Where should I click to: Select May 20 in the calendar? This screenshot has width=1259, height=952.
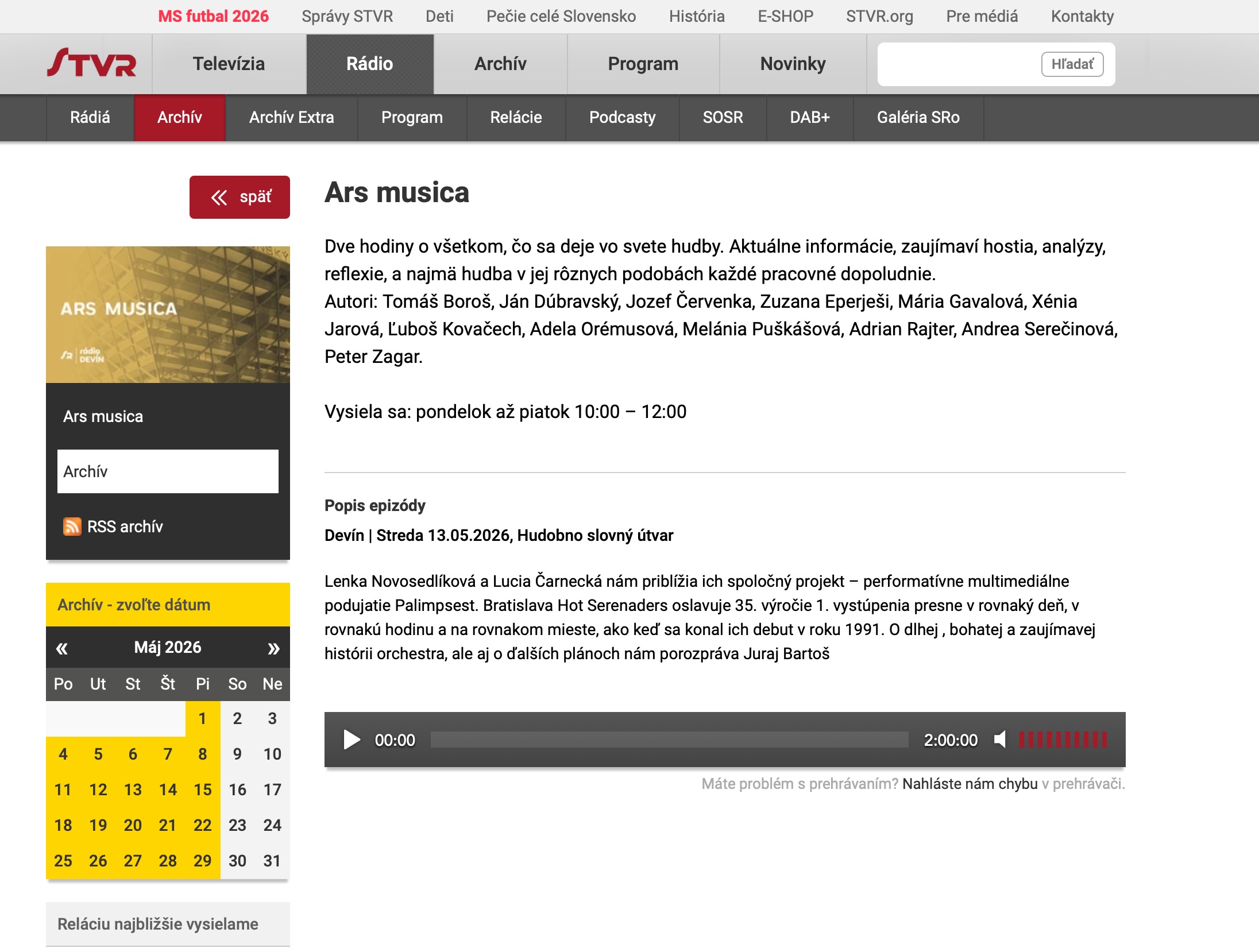tap(133, 825)
